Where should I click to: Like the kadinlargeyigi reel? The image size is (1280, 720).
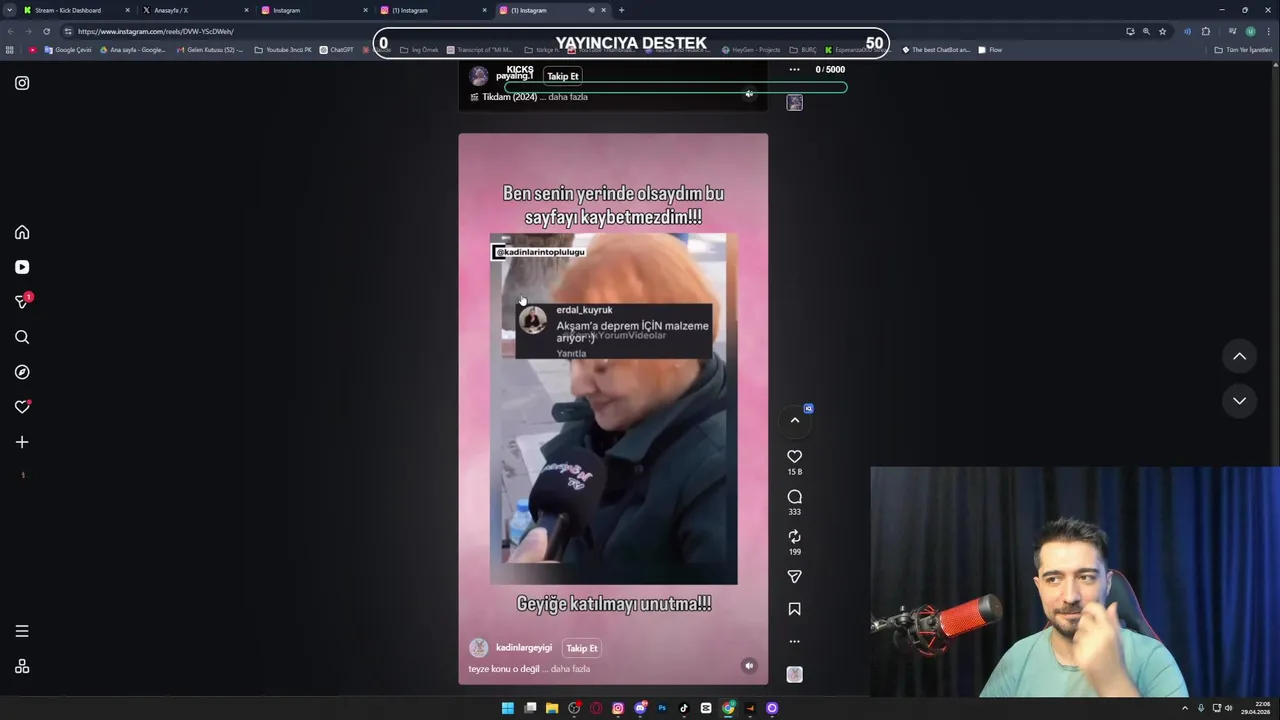[795, 456]
